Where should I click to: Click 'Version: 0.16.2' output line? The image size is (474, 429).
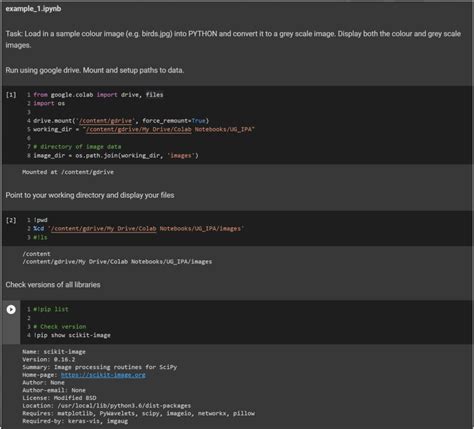coord(49,360)
